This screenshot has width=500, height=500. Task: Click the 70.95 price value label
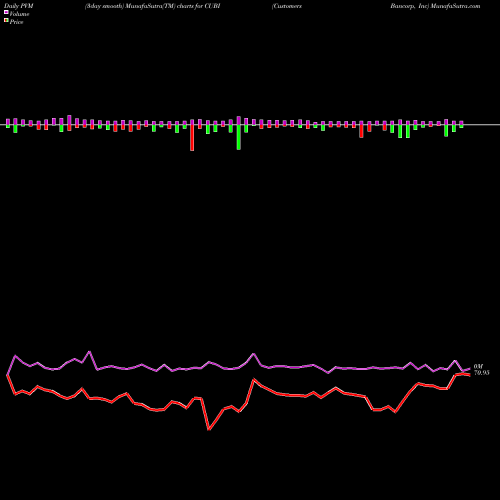click(x=482, y=373)
